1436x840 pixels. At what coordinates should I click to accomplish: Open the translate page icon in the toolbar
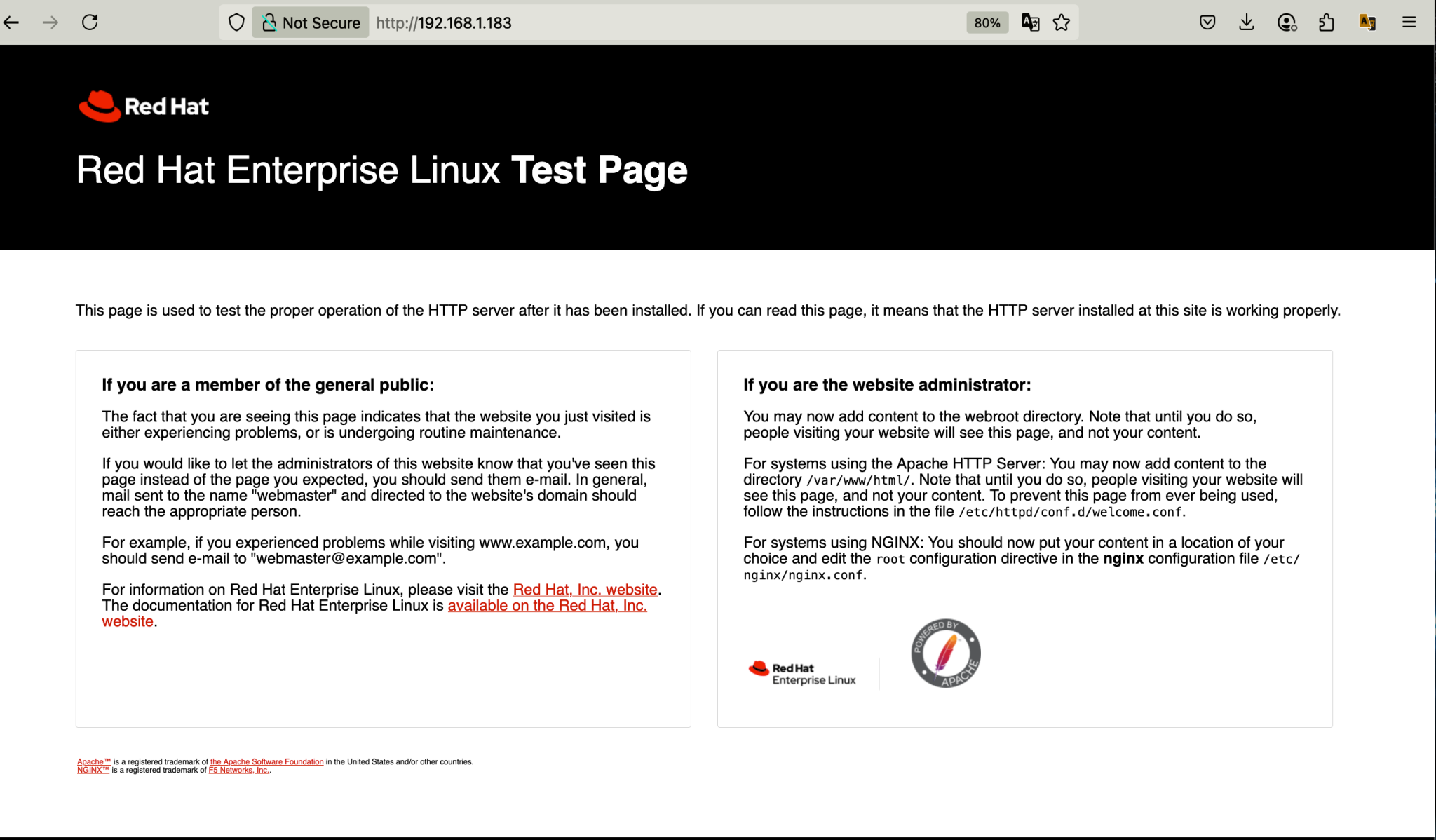pyautogui.click(x=1030, y=22)
